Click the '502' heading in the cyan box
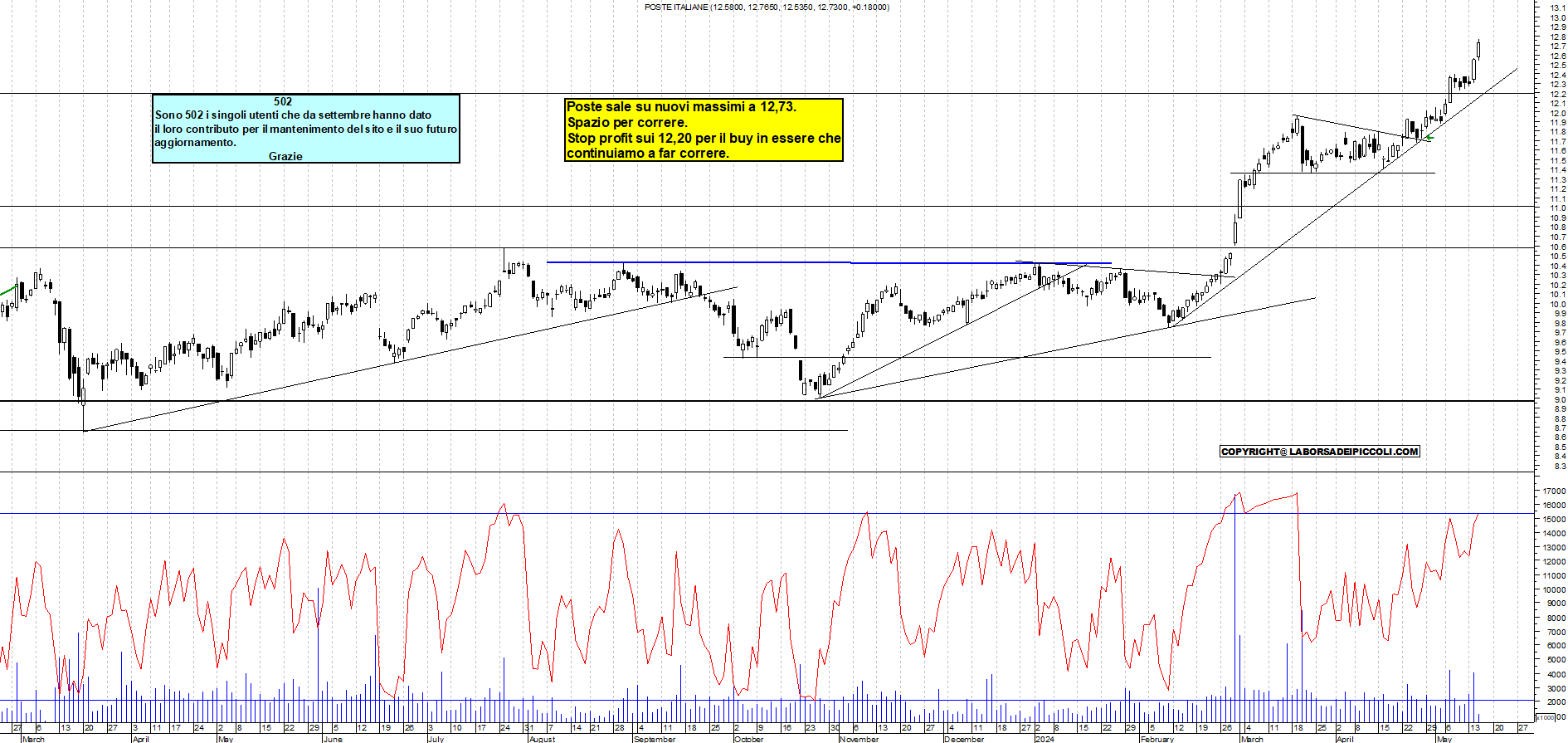The image size is (1568, 743). pyautogui.click(x=283, y=101)
